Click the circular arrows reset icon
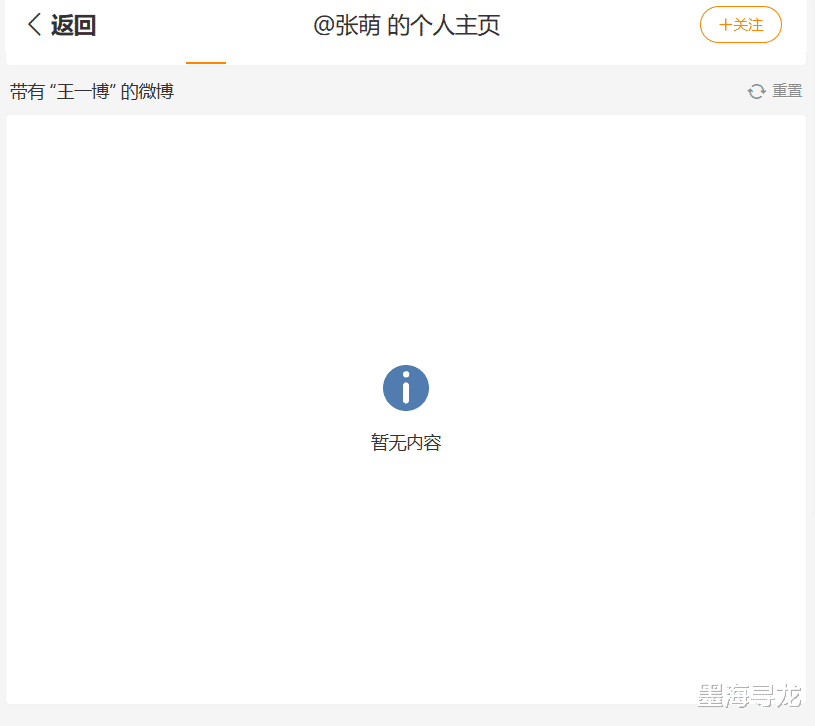The width and height of the screenshot is (815, 726). [757, 91]
